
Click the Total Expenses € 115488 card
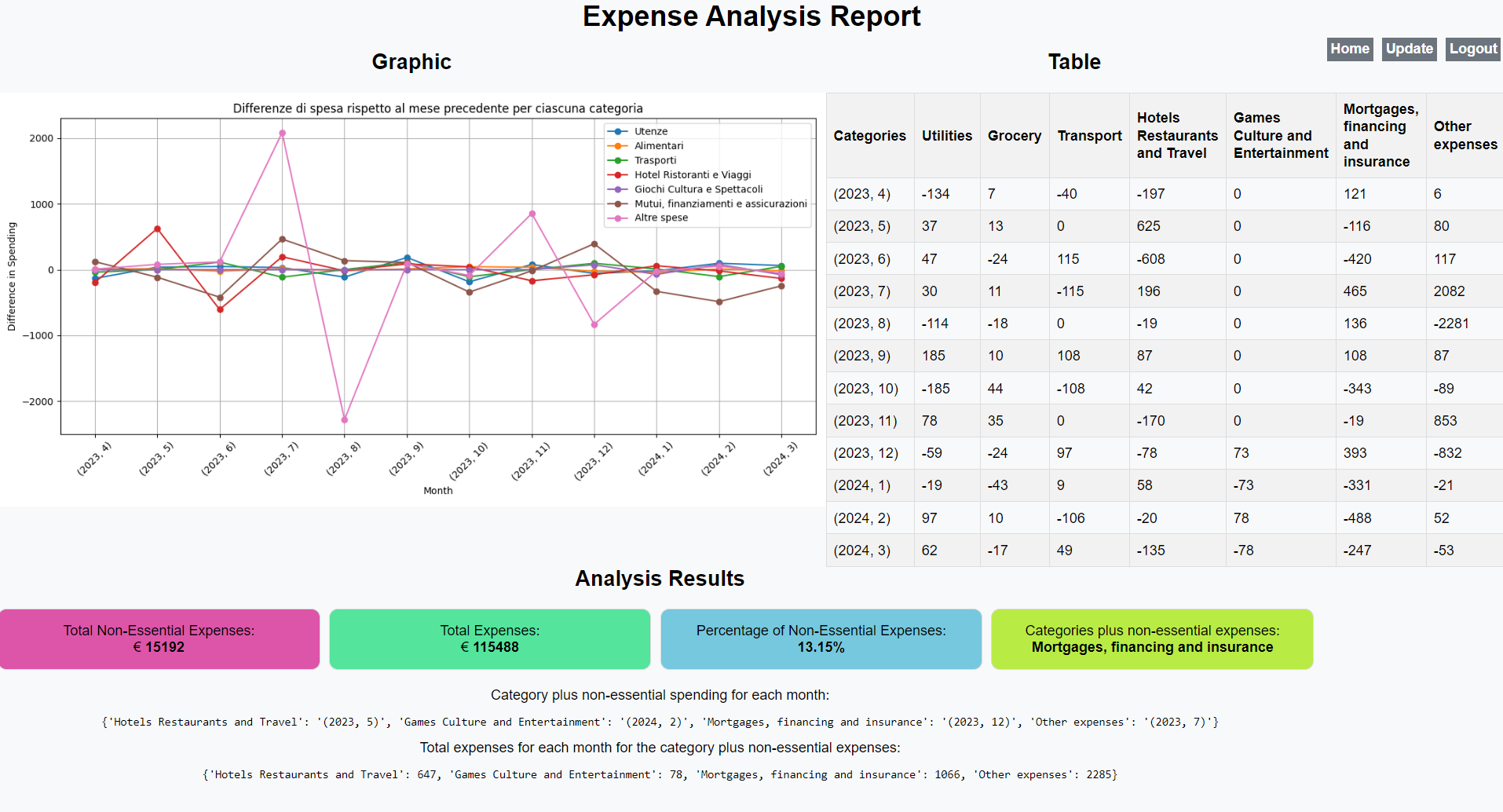point(490,639)
